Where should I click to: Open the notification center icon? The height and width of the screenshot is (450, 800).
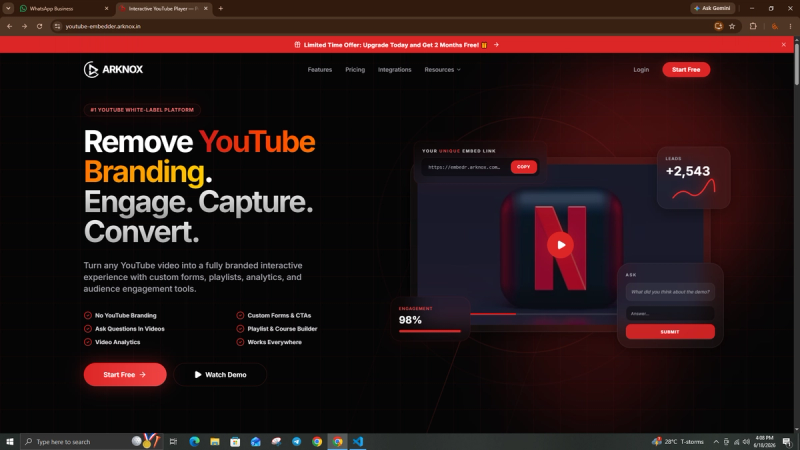click(787, 442)
